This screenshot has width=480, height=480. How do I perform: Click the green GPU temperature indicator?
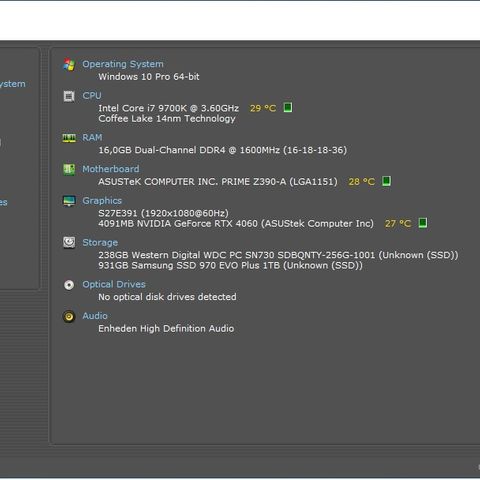tap(423, 223)
